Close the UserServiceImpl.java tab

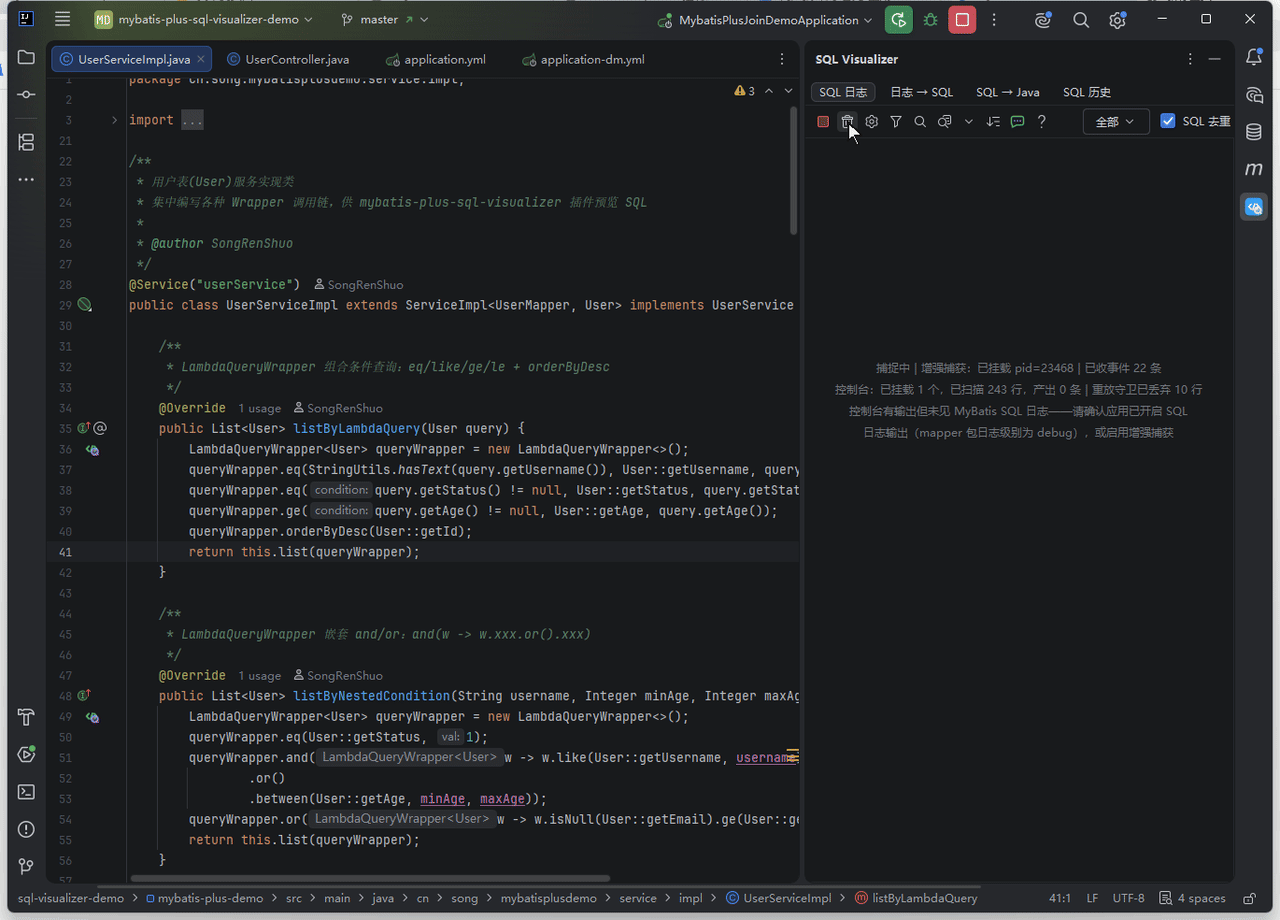[x=201, y=60]
